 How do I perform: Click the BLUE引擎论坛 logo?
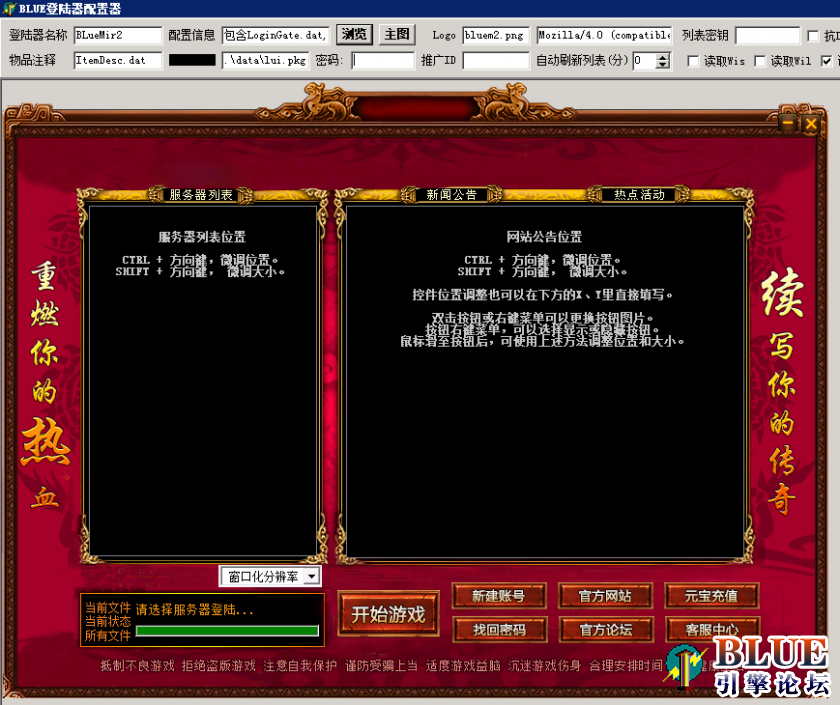755,672
